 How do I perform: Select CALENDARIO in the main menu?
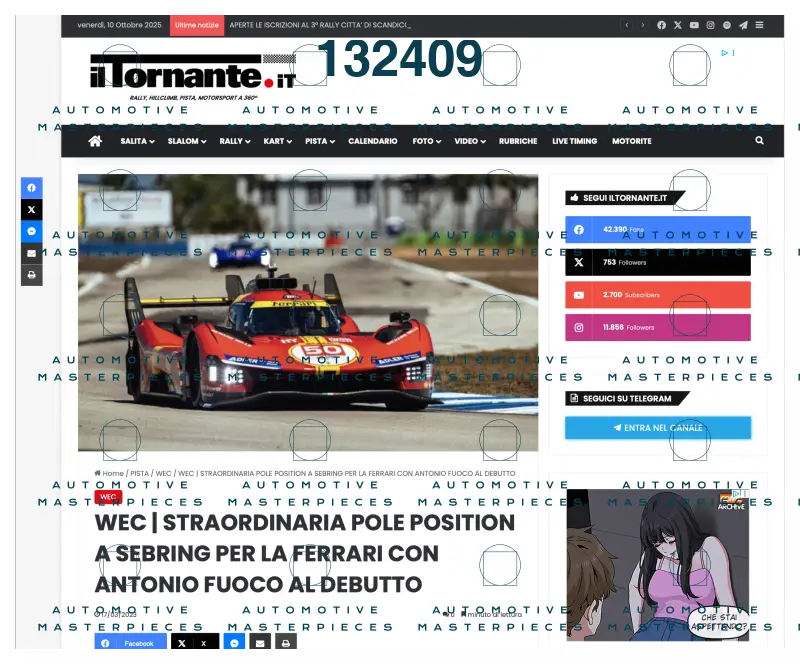[x=372, y=141]
